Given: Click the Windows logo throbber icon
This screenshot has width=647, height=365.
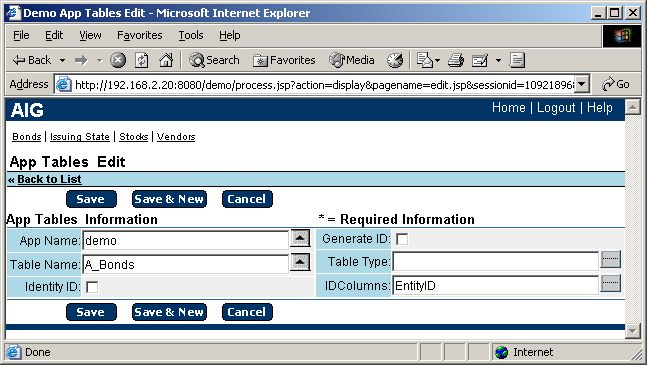Looking at the screenshot, I should click(622, 36).
